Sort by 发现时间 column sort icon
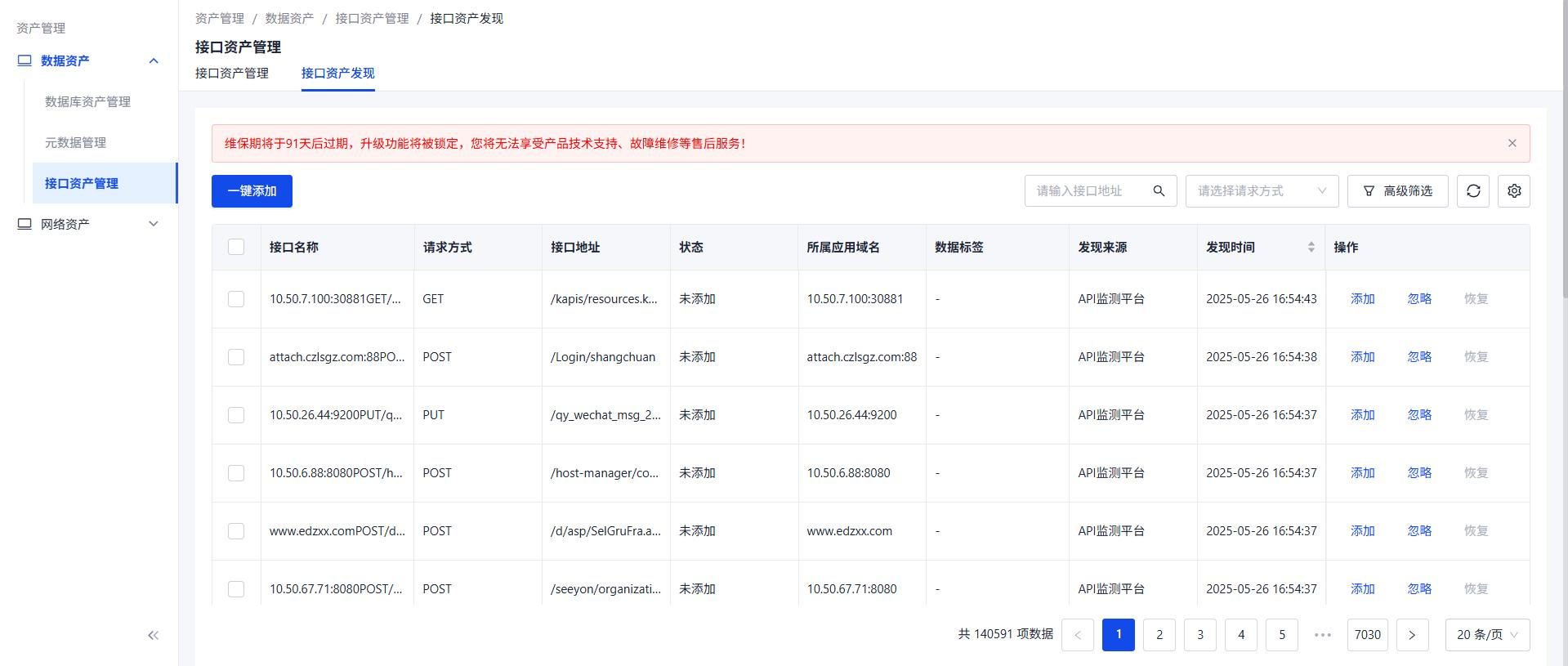The width and height of the screenshot is (1568, 666). [1311, 247]
